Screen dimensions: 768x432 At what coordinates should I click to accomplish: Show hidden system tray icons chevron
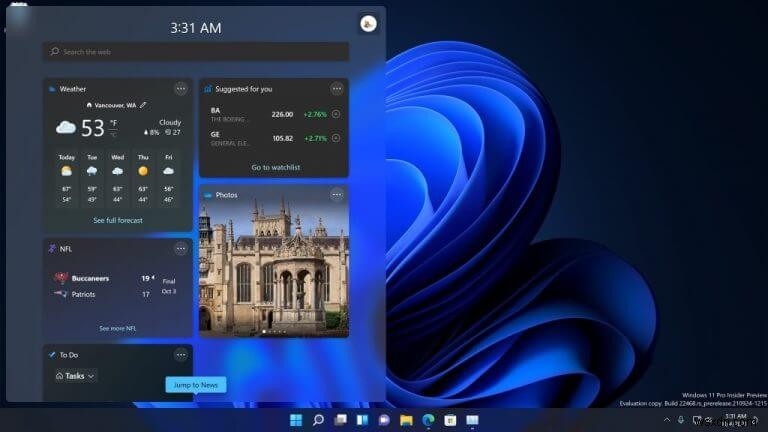click(x=667, y=420)
